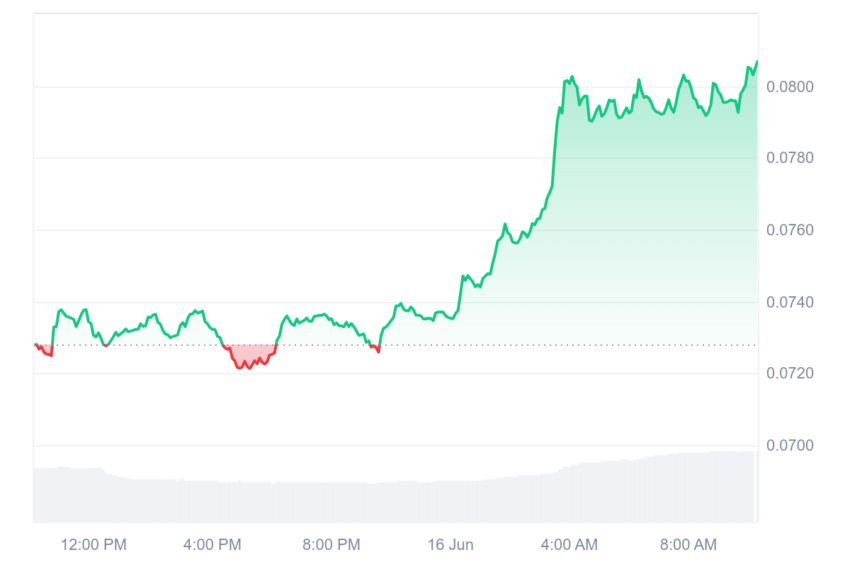The width and height of the screenshot is (850, 567).
Task: Click the 8:00 PM time label
Action: tap(331, 544)
